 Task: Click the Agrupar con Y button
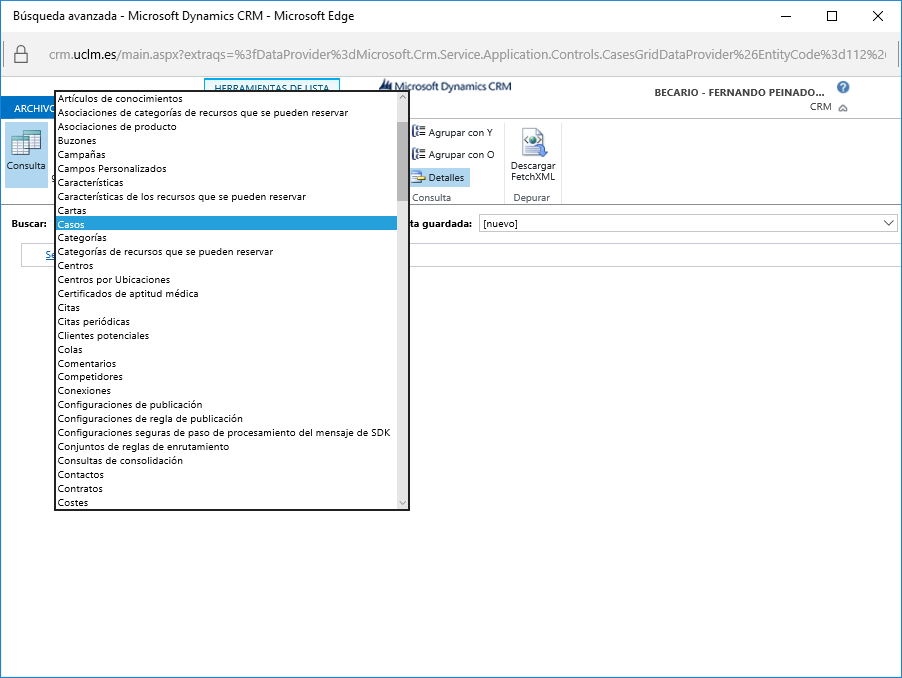(452, 132)
